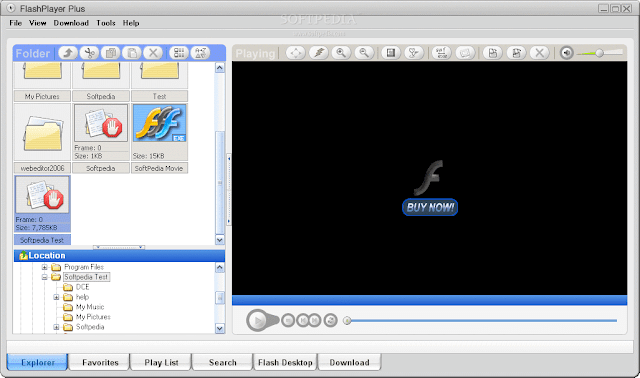The height and width of the screenshot is (378, 640).
Task: Start playback with the Play button
Action: pos(258,320)
